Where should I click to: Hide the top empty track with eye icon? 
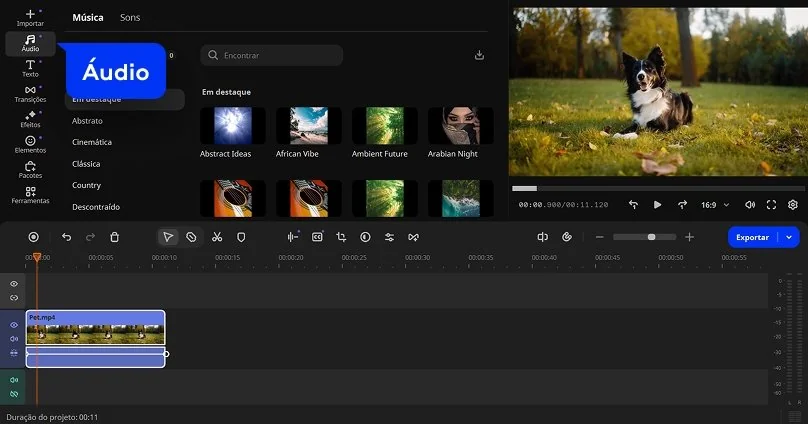click(14, 284)
